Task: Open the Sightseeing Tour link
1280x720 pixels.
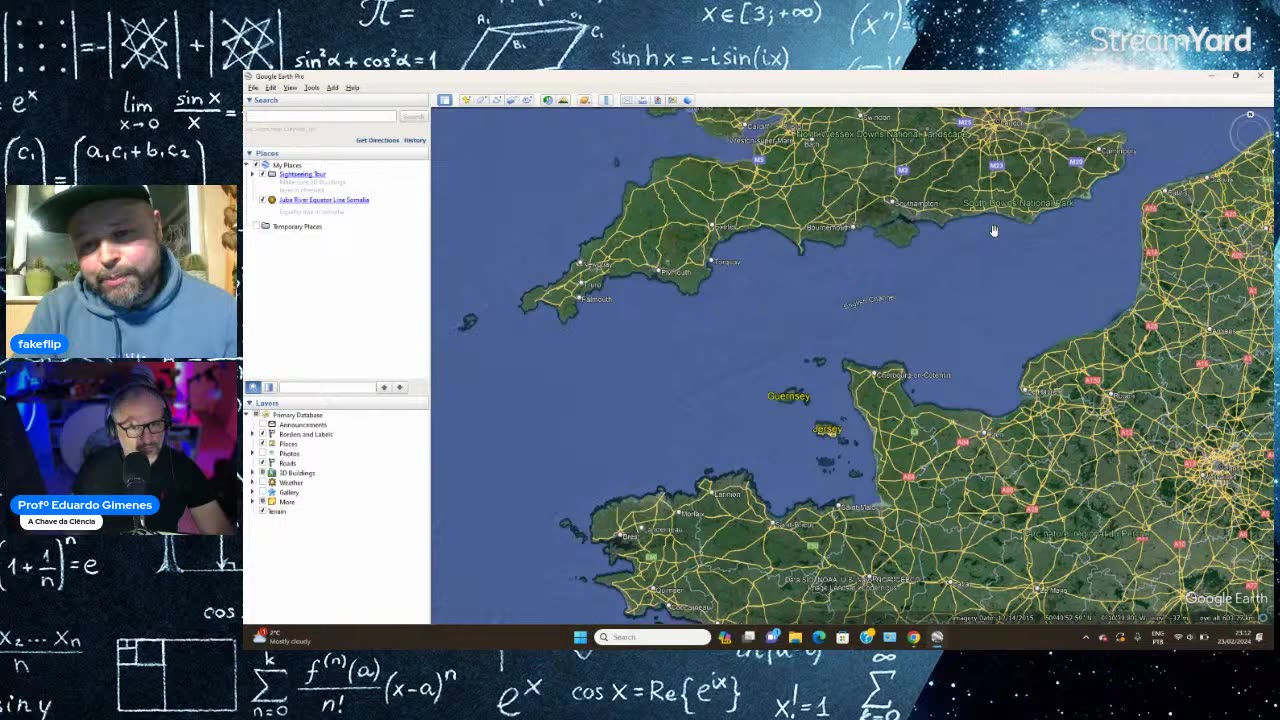Action: pyautogui.click(x=302, y=174)
